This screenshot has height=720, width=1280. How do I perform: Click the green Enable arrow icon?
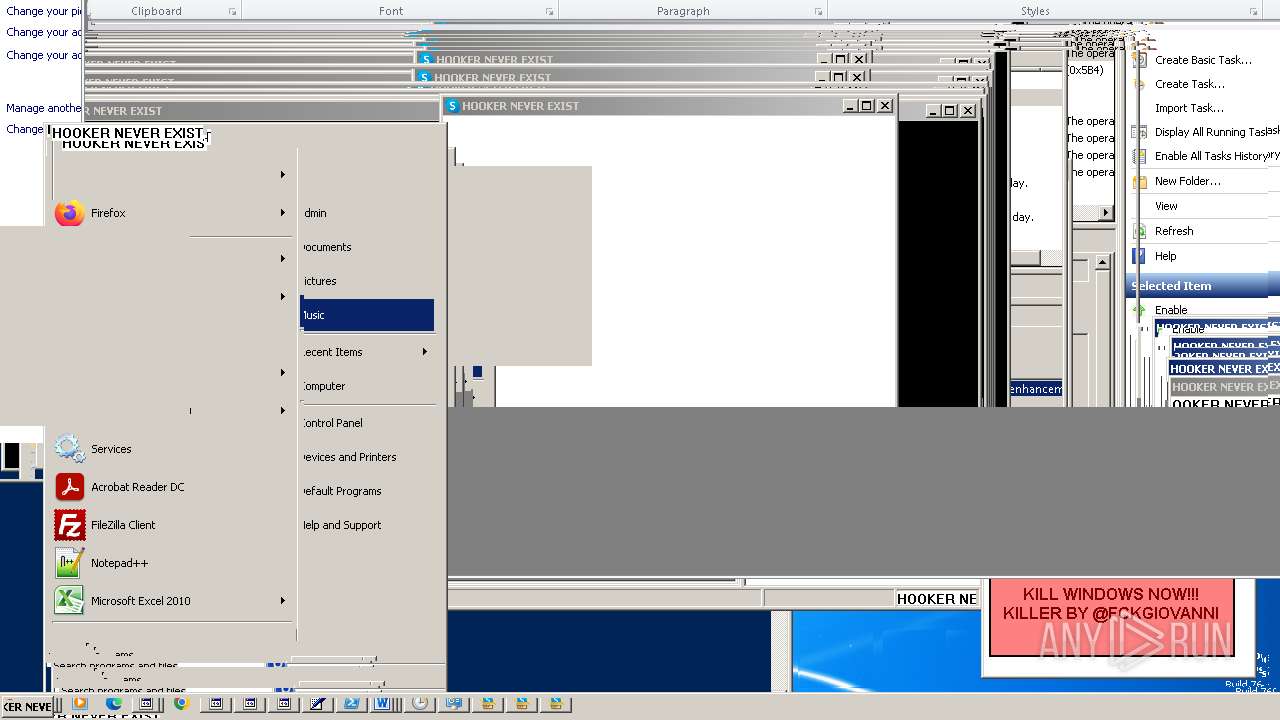point(1139,310)
